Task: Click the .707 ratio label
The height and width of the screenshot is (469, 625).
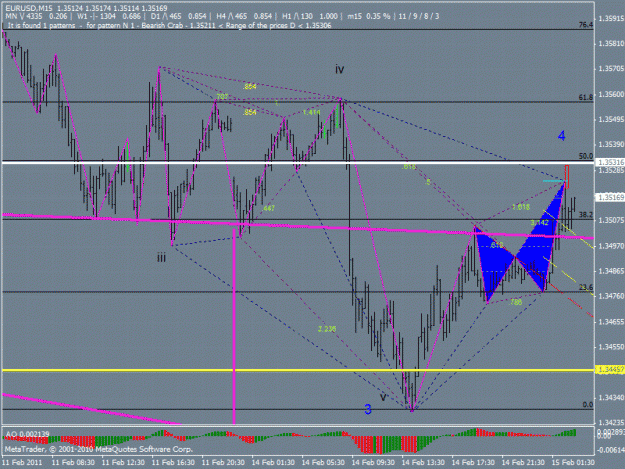Action: pos(221,96)
